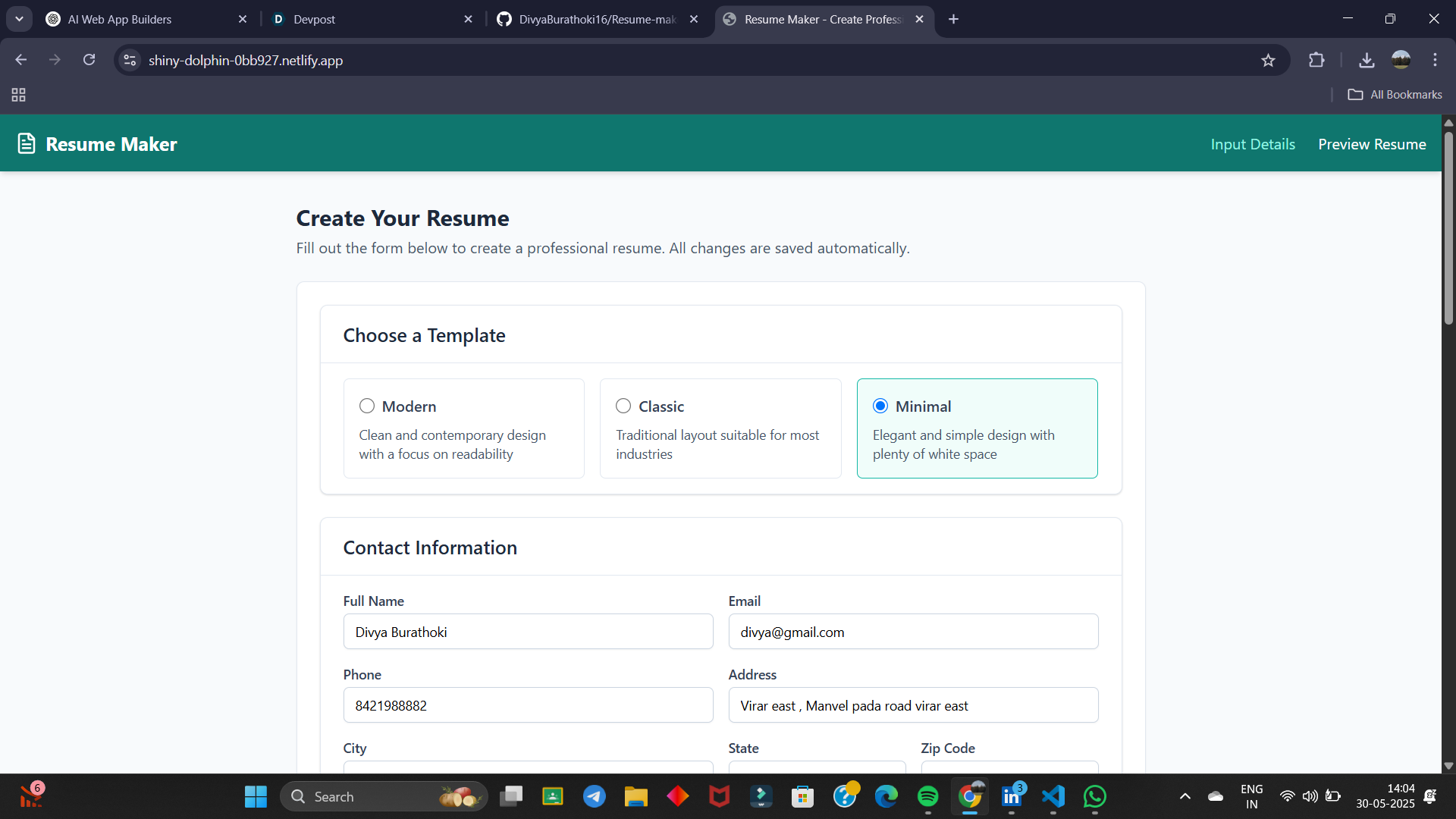Image resolution: width=1456 pixels, height=819 pixels.
Task: Click the page vertical scrollbar thumb
Action: [x=1448, y=227]
